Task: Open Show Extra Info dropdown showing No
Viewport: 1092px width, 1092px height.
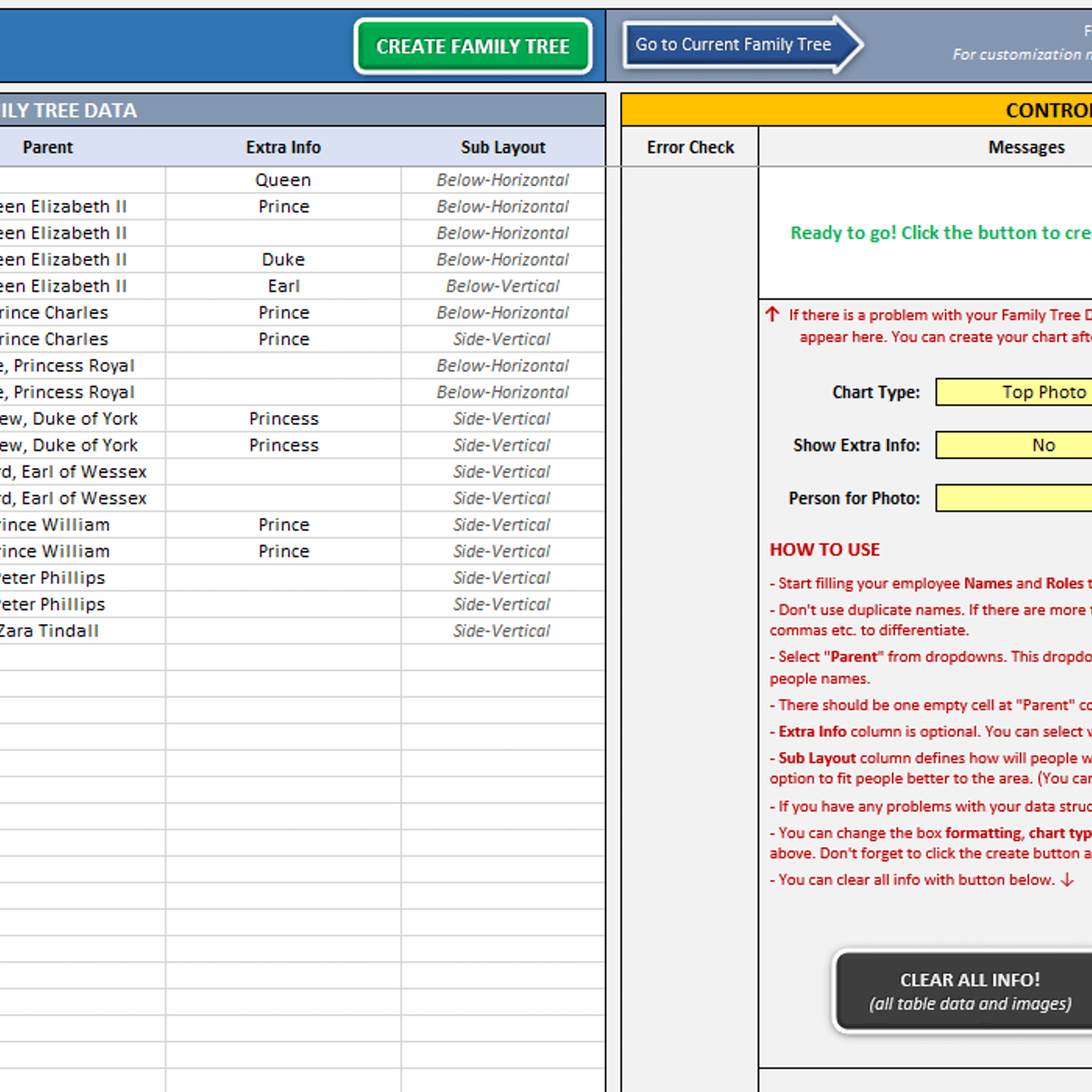Action: 1014,445
